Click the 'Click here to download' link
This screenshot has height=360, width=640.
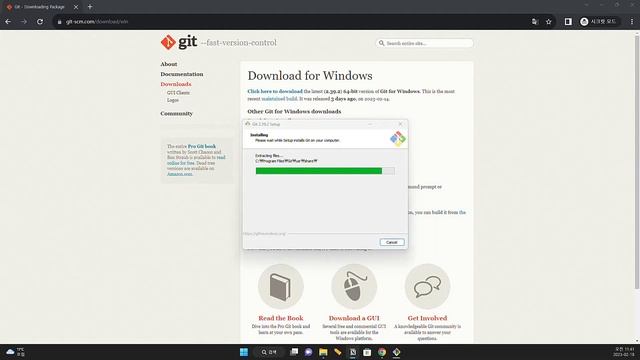[x=275, y=91]
